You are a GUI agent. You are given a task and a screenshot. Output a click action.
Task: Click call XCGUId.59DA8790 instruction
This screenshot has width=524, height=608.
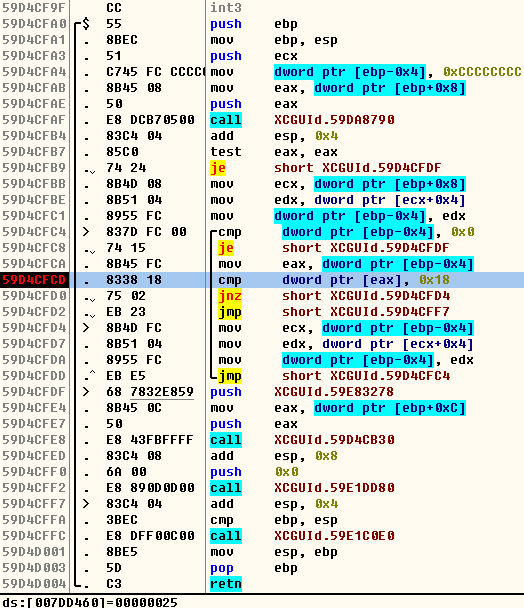[x=302, y=120]
